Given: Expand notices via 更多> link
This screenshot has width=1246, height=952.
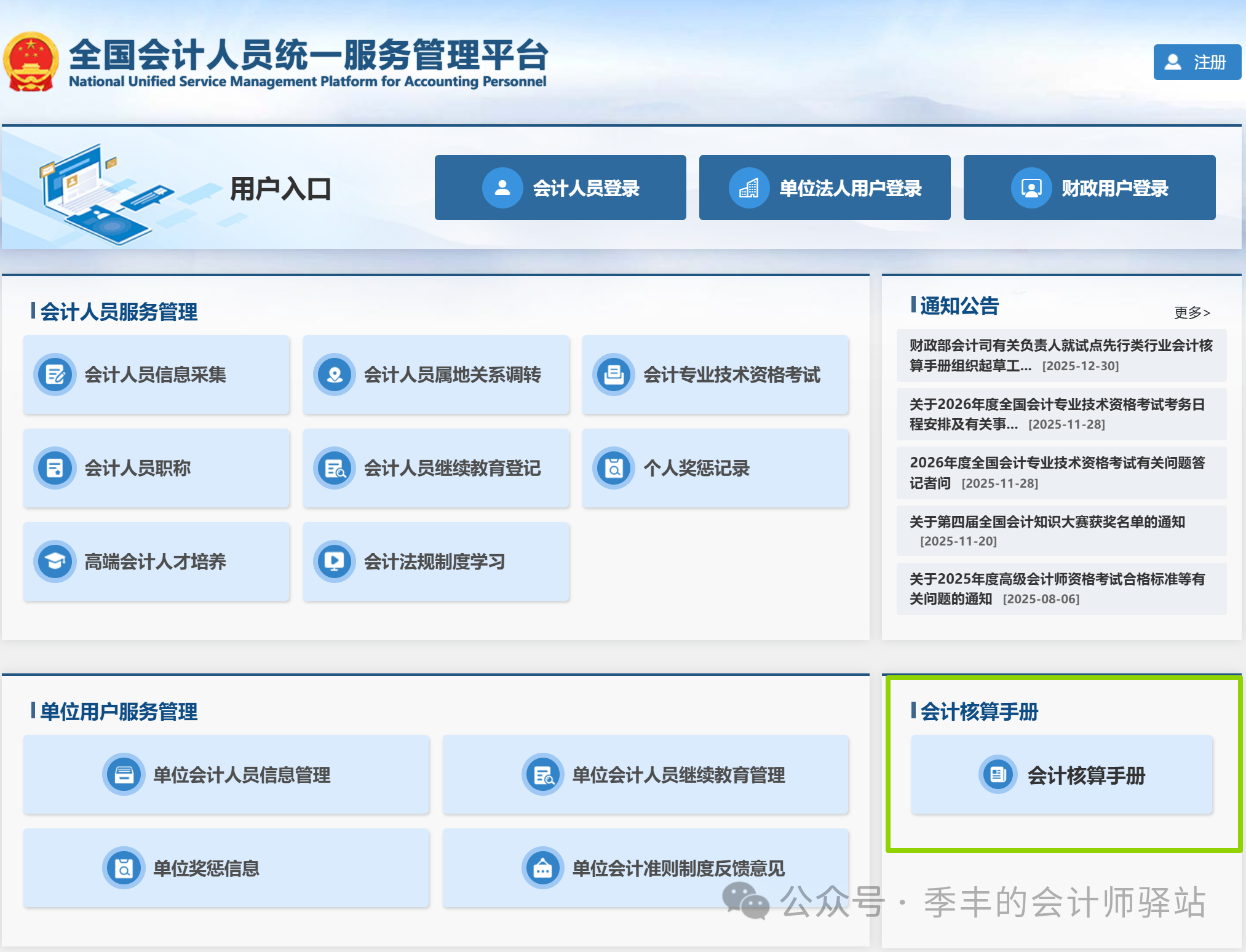Looking at the screenshot, I should (1191, 312).
